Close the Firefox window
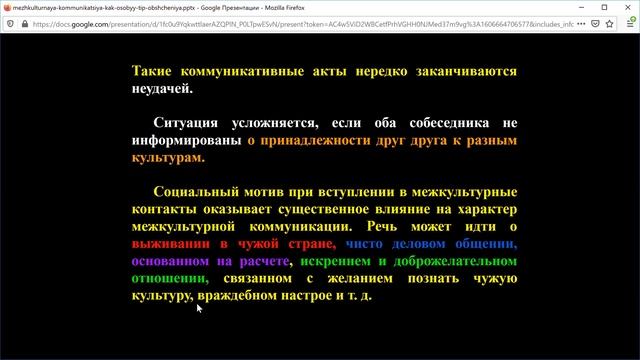Viewport: 640px width, 360px height. click(628, 7)
